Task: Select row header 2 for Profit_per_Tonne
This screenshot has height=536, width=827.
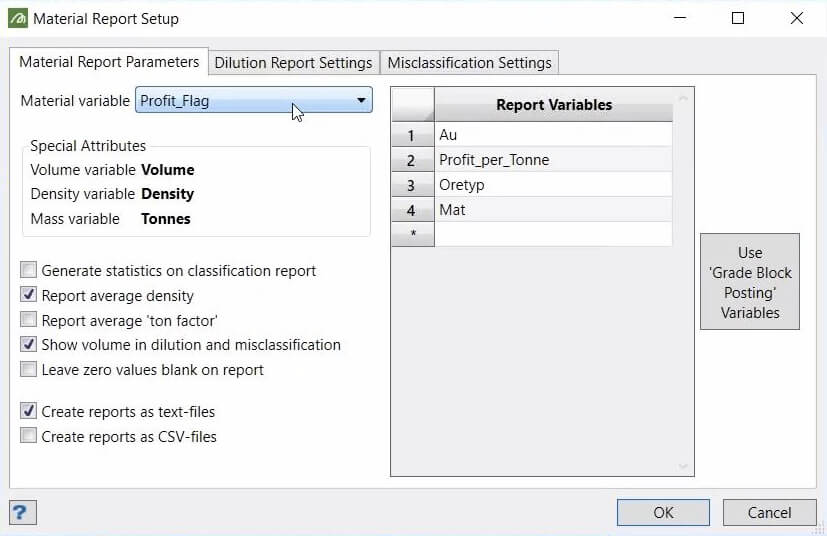Action: tap(412, 160)
